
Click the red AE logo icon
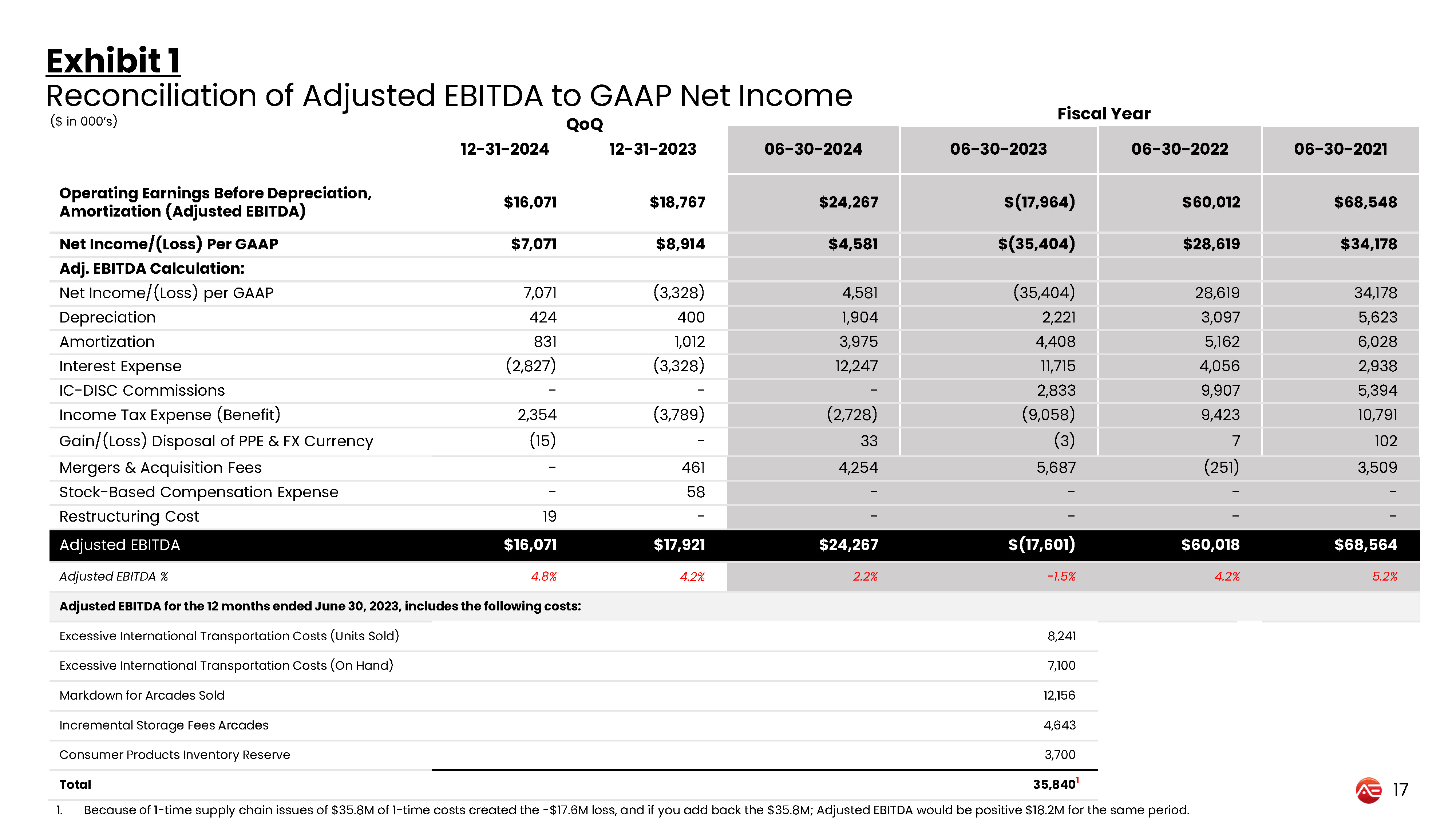pos(1368,790)
